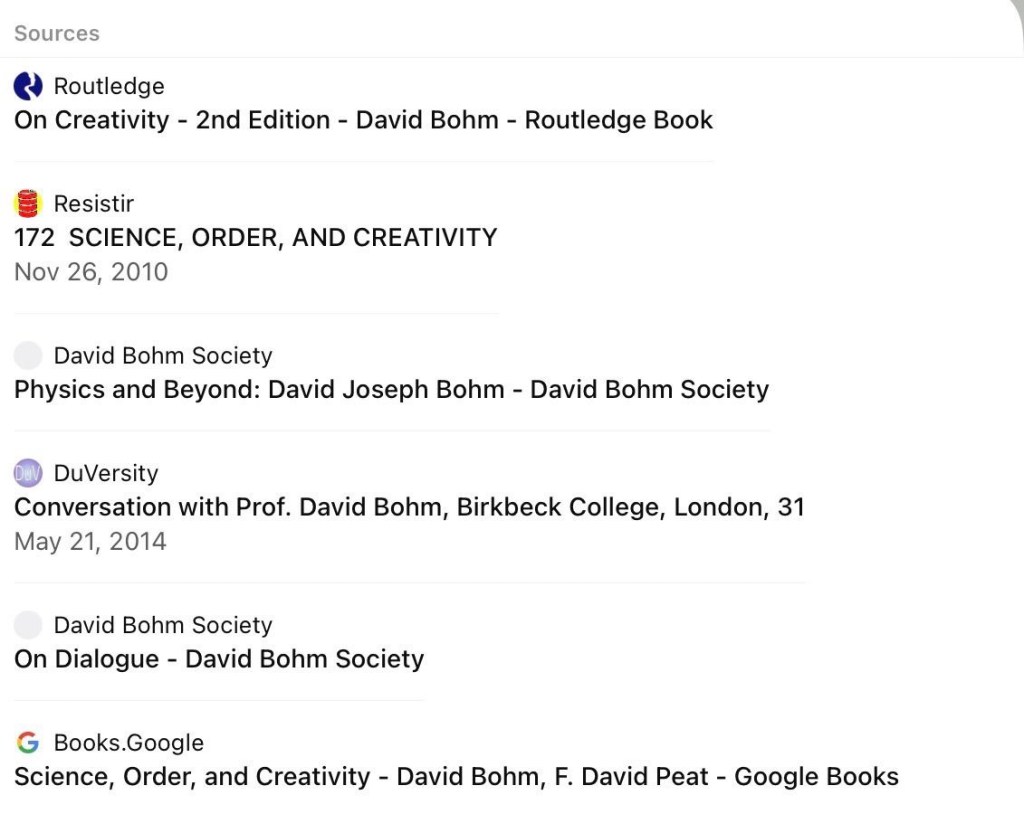Open Conversation with Prof. David Bohm link
The height and width of the screenshot is (814, 1024).
(x=409, y=508)
